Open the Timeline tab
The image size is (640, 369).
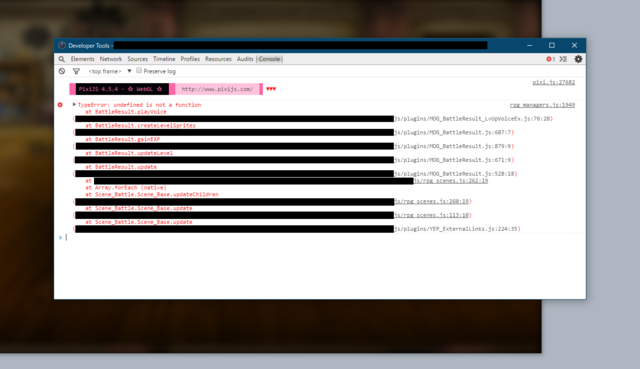coord(164,59)
